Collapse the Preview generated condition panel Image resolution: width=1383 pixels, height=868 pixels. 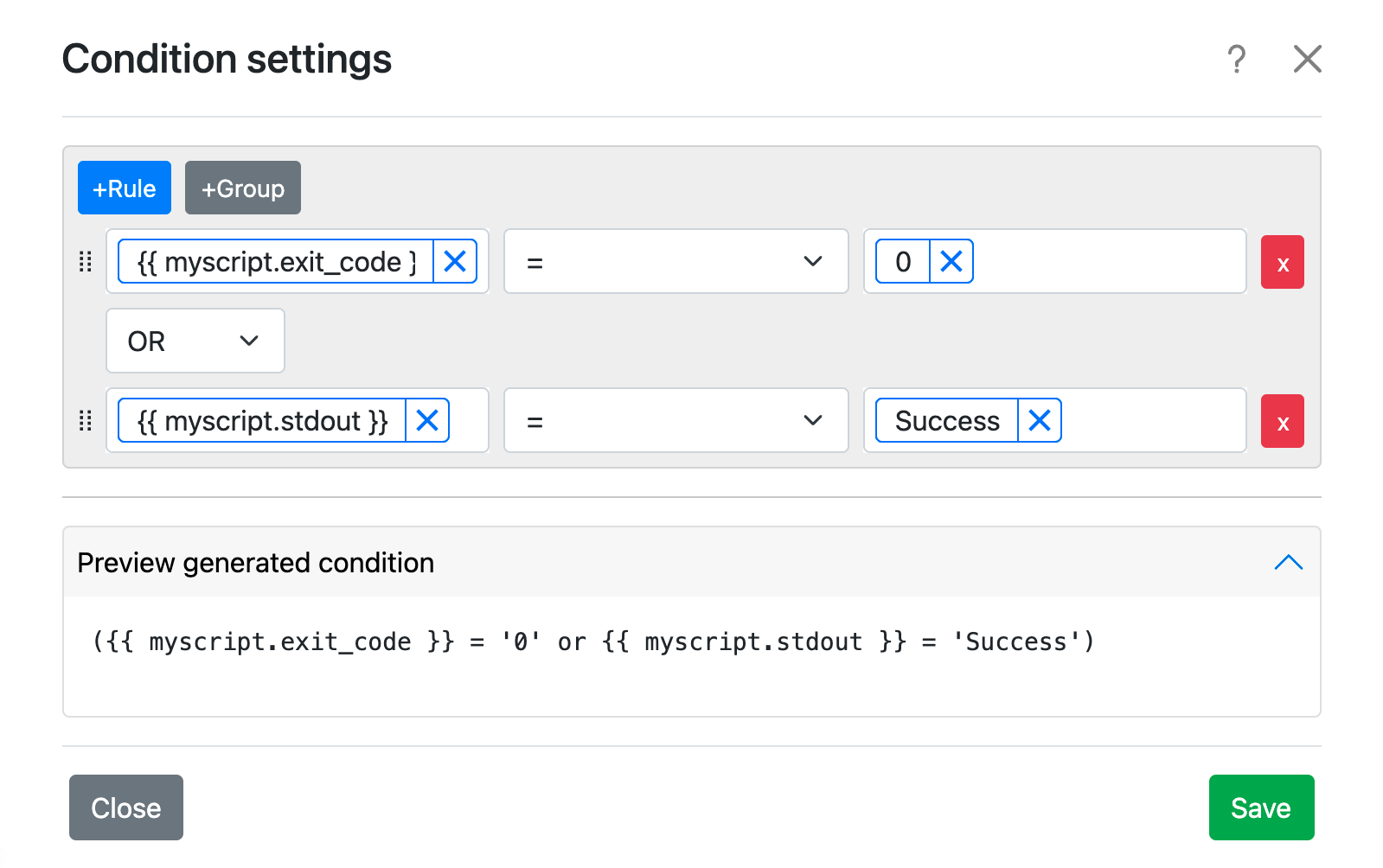pyautogui.click(x=1288, y=563)
